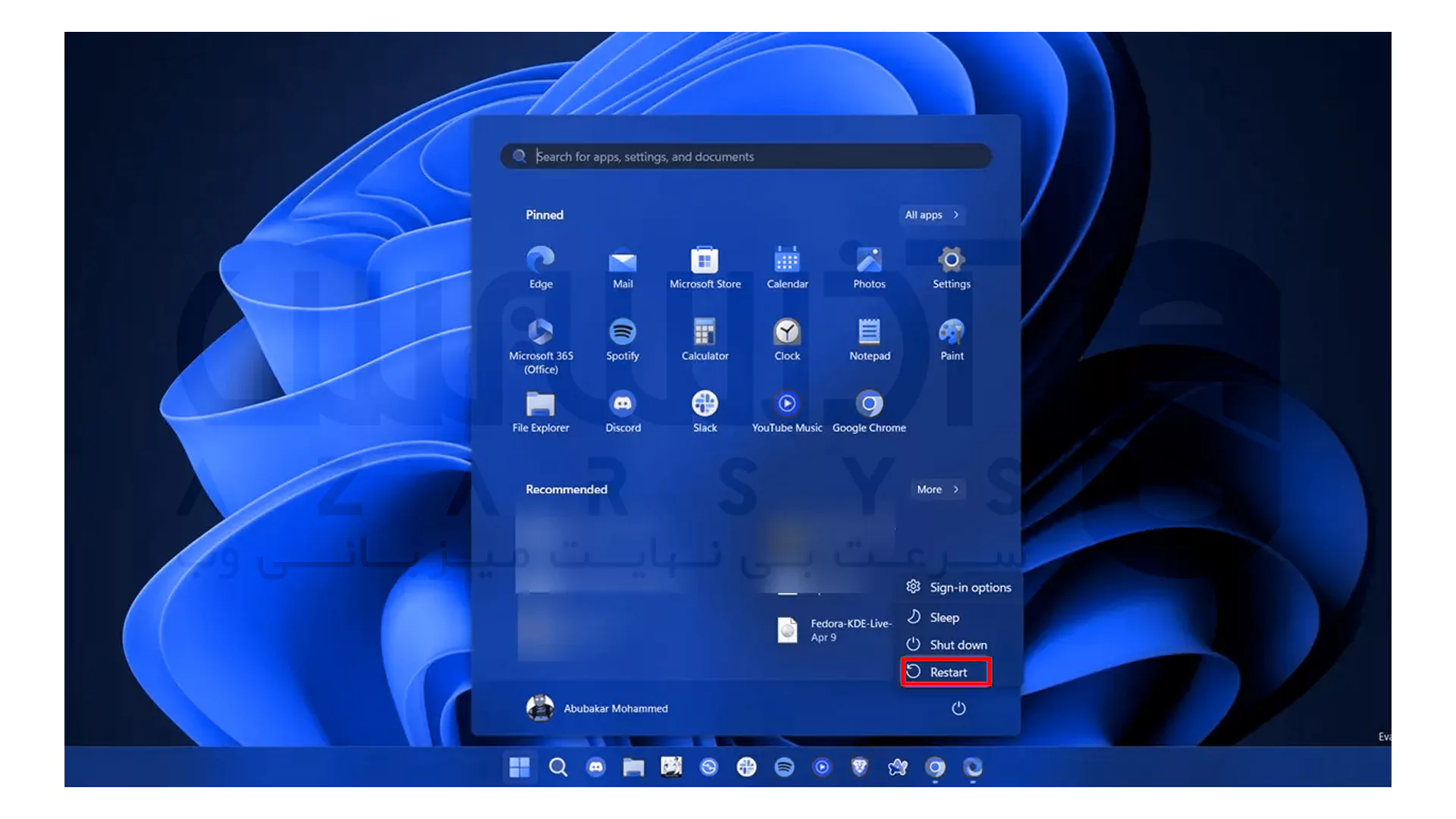This screenshot has height=819, width=1456.
Task: Select Restart in the power menu
Action: (x=946, y=672)
